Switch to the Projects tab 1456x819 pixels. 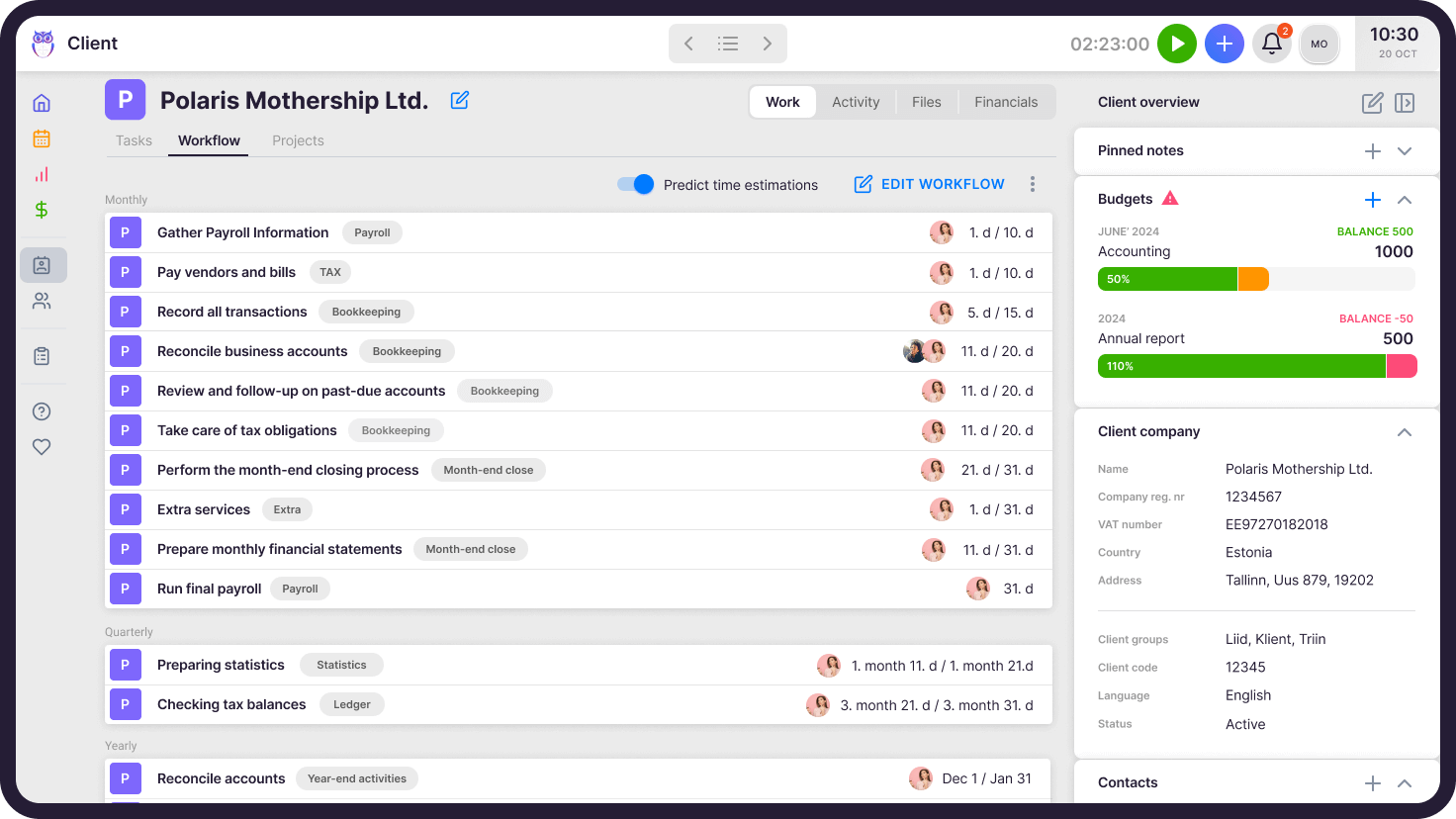tap(298, 140)
